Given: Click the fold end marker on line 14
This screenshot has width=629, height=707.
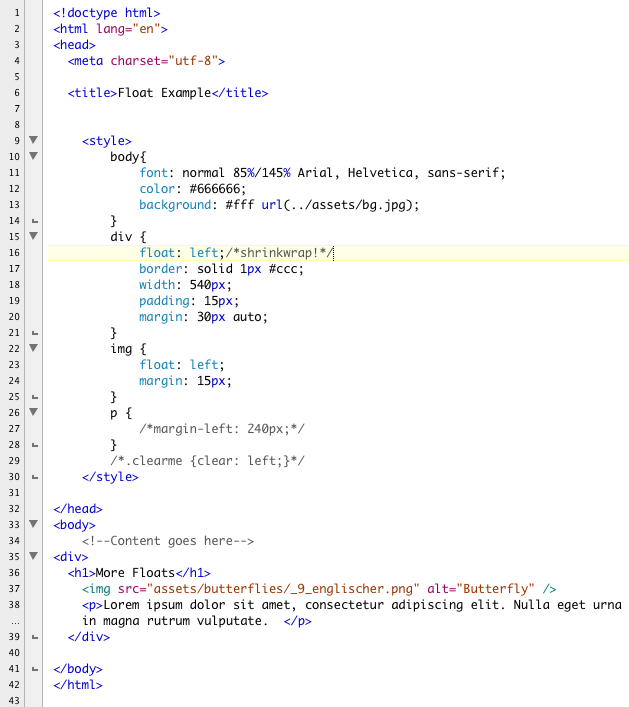Looking at the screenshot, I should 33,220.
